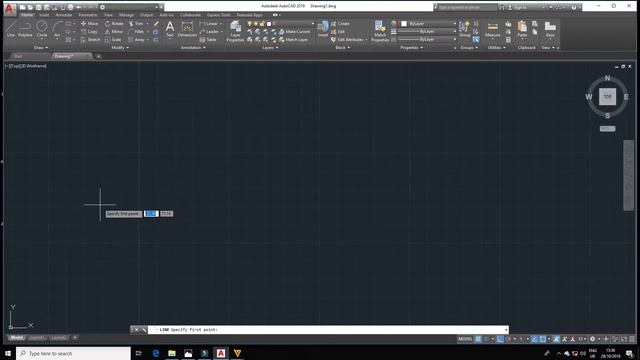Click the Erase tool in Modify panel
The height and width of the screenshot is (360, 640).
156,24
